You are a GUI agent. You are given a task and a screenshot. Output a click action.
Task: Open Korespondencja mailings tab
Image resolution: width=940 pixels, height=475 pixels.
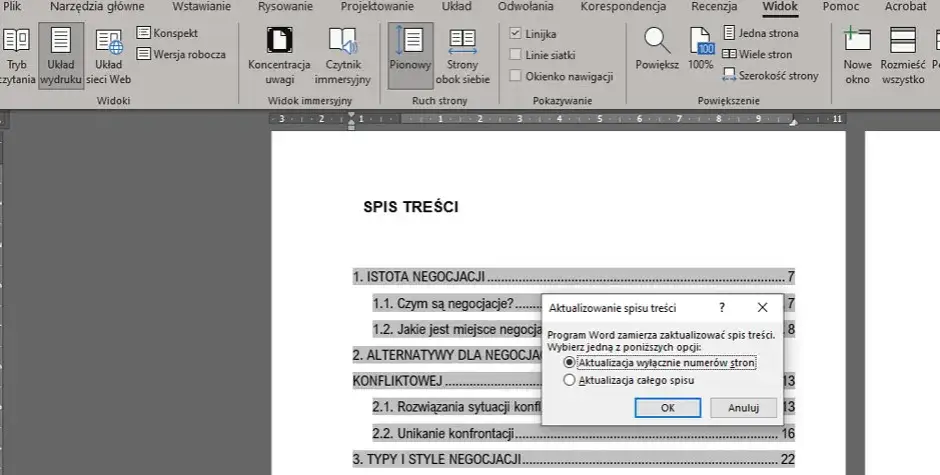(623, 7)
